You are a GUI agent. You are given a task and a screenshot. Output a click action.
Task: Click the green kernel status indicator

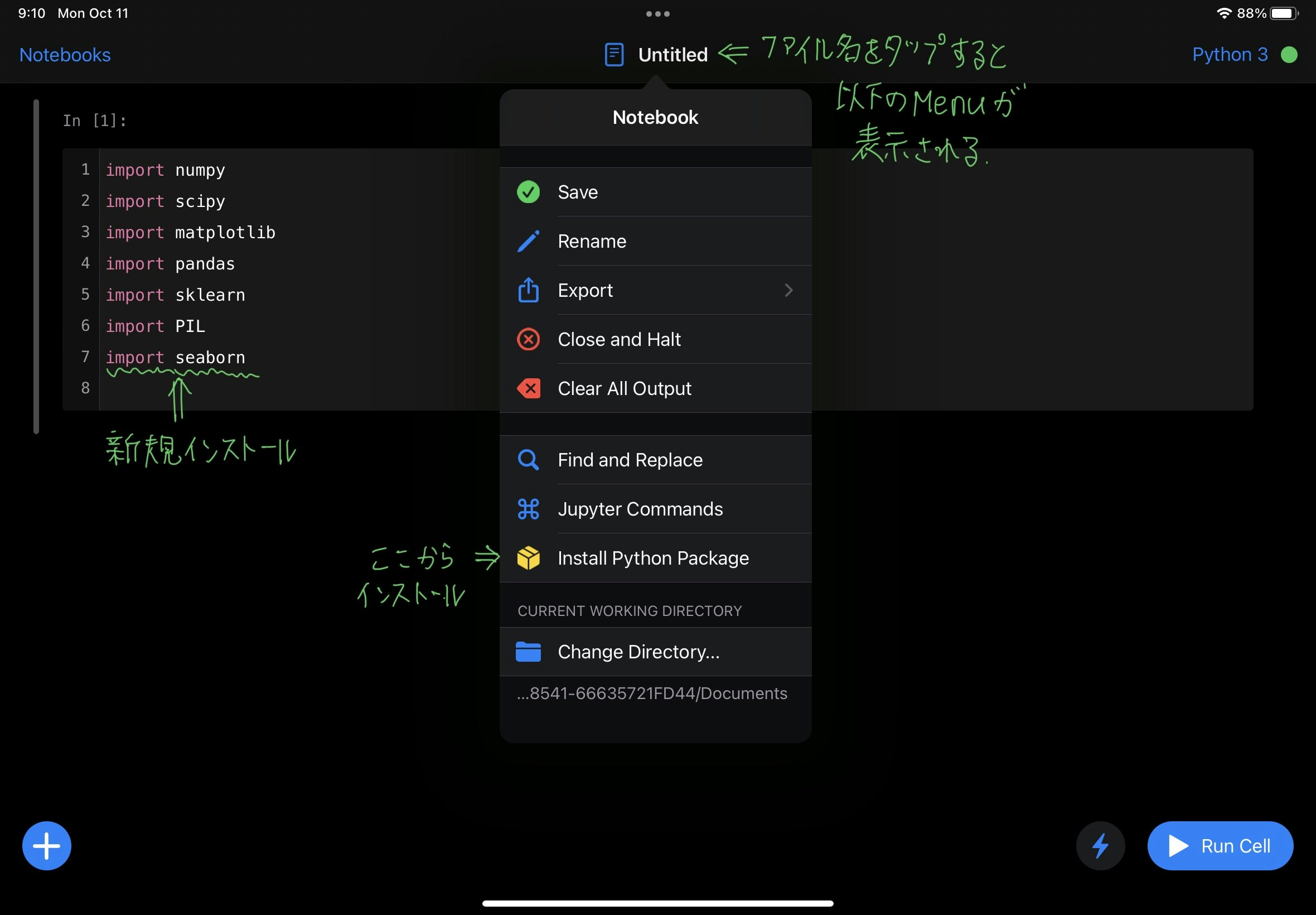1289,55
